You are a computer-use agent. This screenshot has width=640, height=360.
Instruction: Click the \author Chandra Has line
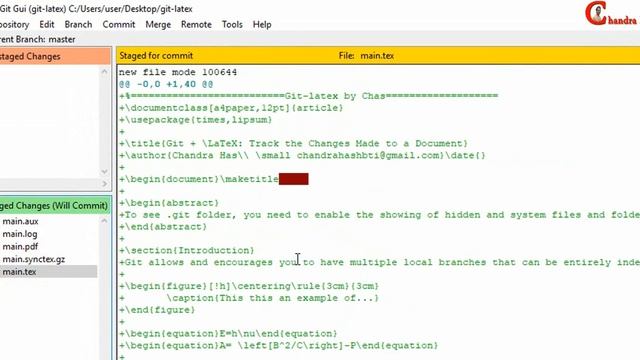(302, 156)
